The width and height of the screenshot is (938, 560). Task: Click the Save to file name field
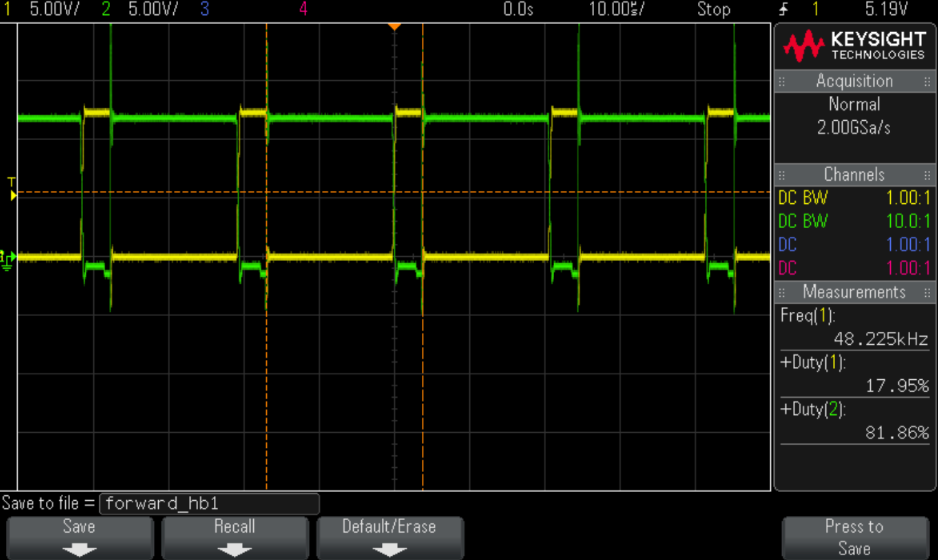(x=209, y=503)
